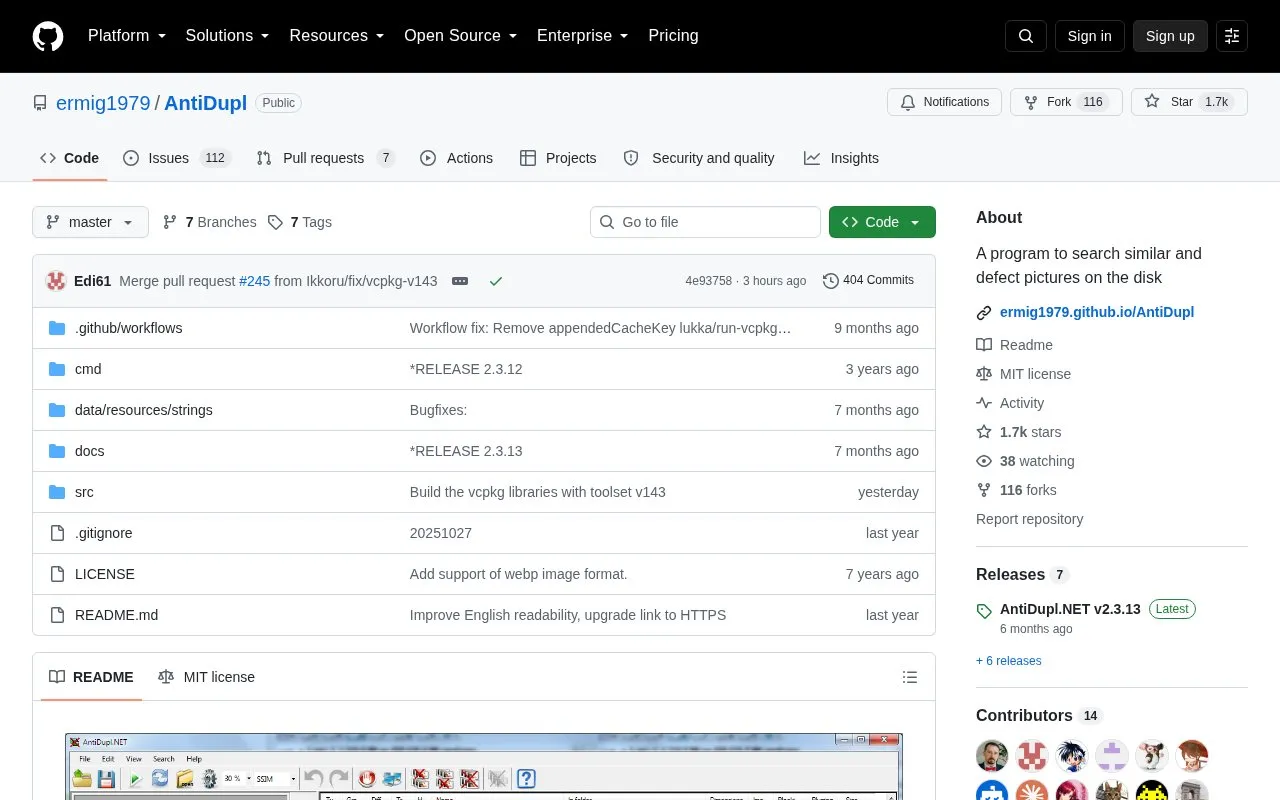1280x800 pixels.
Task: Expand the Open Source menu
Action: (461, 36)
